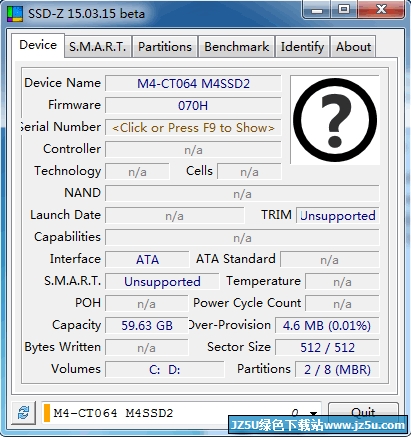Switch to the Benchmark tab

click(x=236, y=47)
